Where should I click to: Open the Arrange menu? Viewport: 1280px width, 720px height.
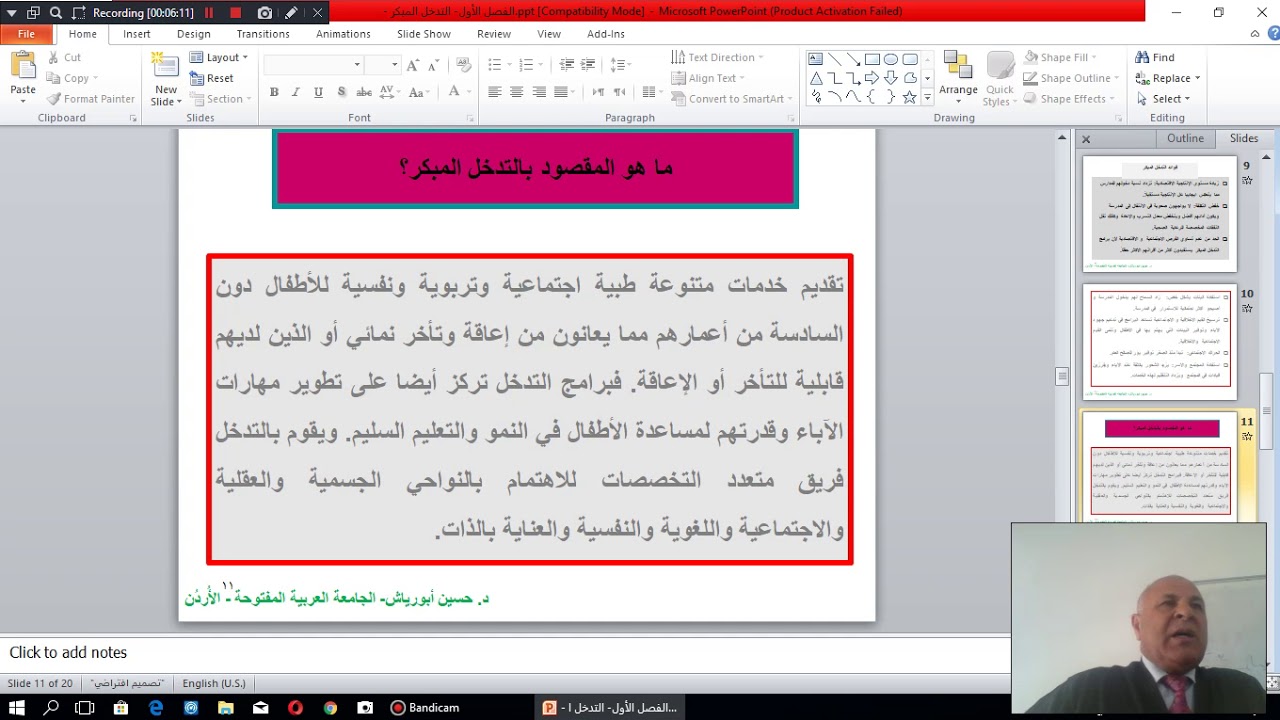point(958,76)
